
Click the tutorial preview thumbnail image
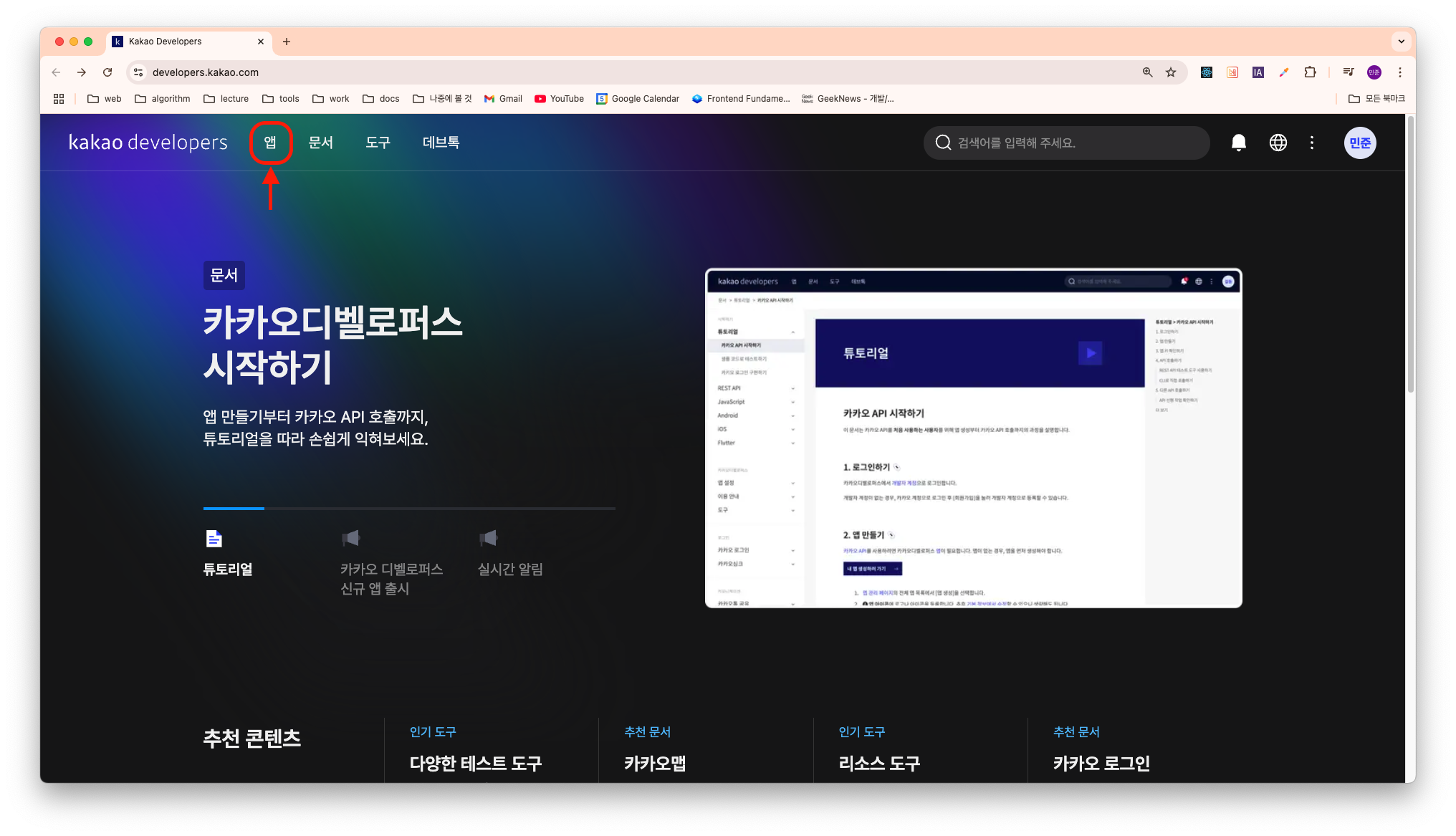(x=973, y=438)
